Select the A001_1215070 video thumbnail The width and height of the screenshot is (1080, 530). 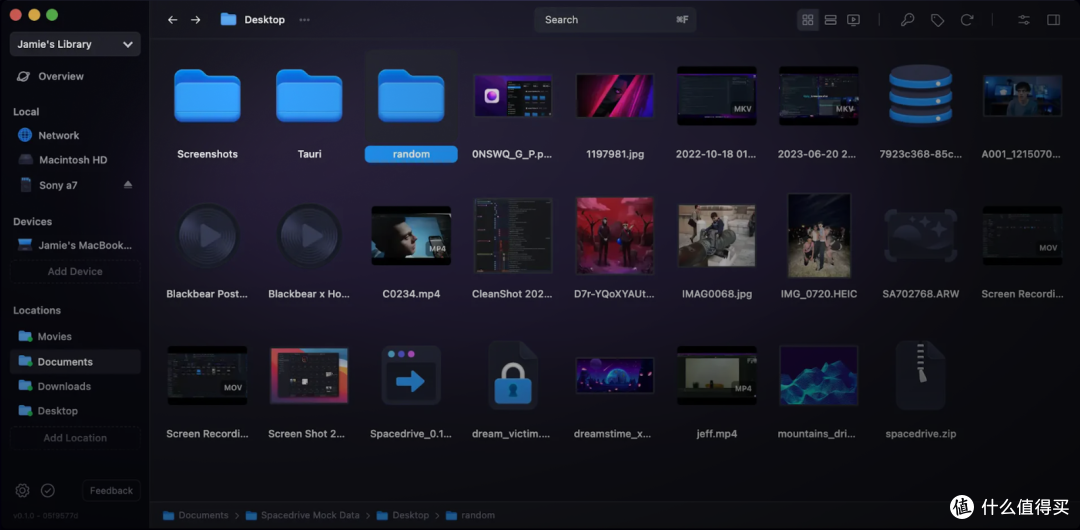tap(1023, 96)
